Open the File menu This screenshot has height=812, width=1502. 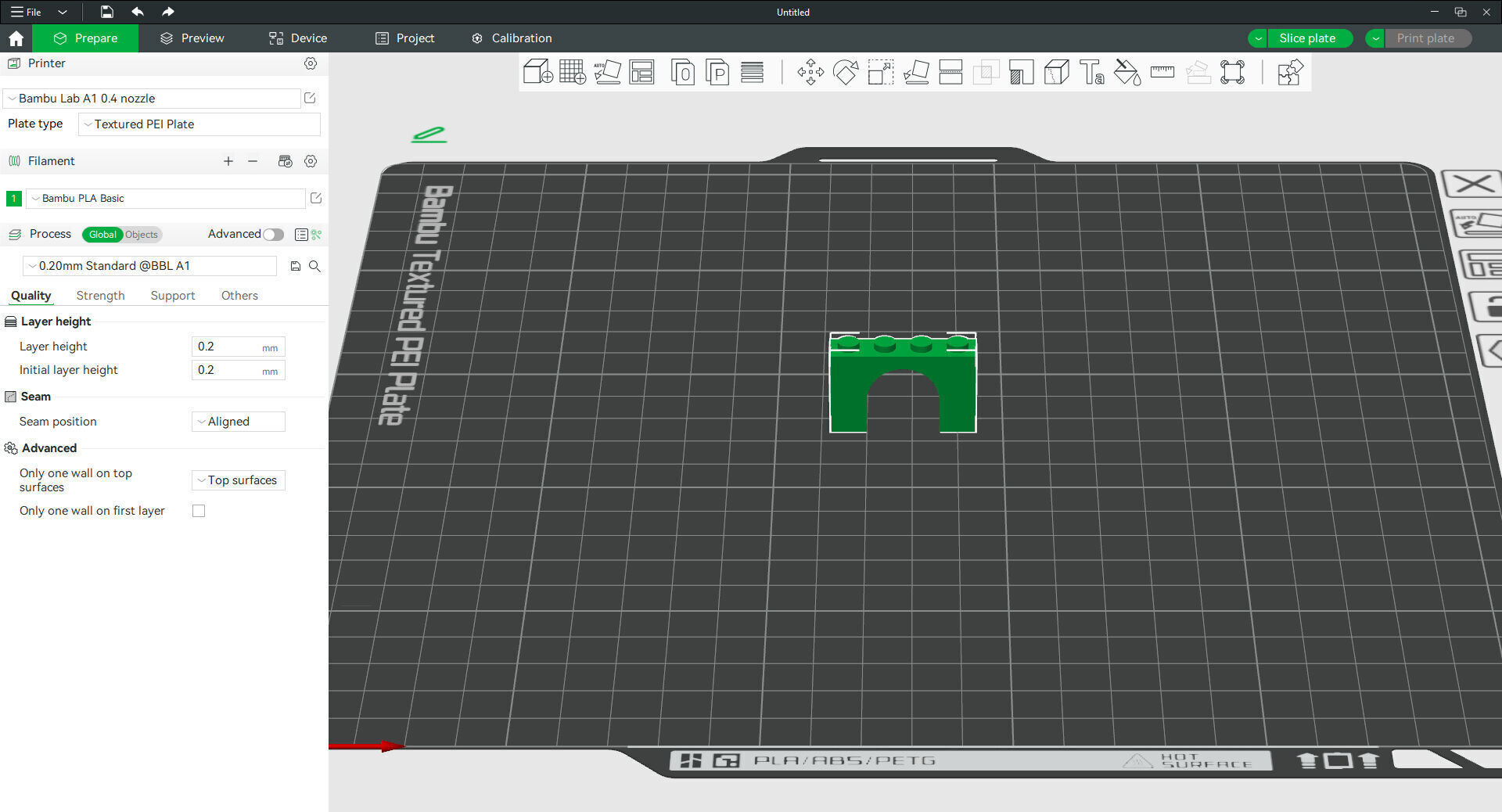[x=26, y=12]
